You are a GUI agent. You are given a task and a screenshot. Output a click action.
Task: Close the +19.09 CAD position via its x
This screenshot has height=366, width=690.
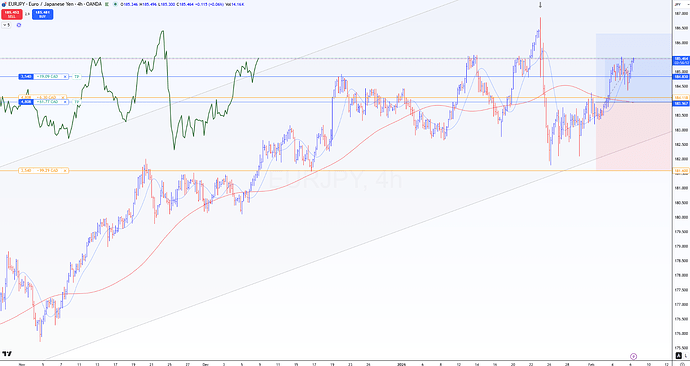click(65, 77)
